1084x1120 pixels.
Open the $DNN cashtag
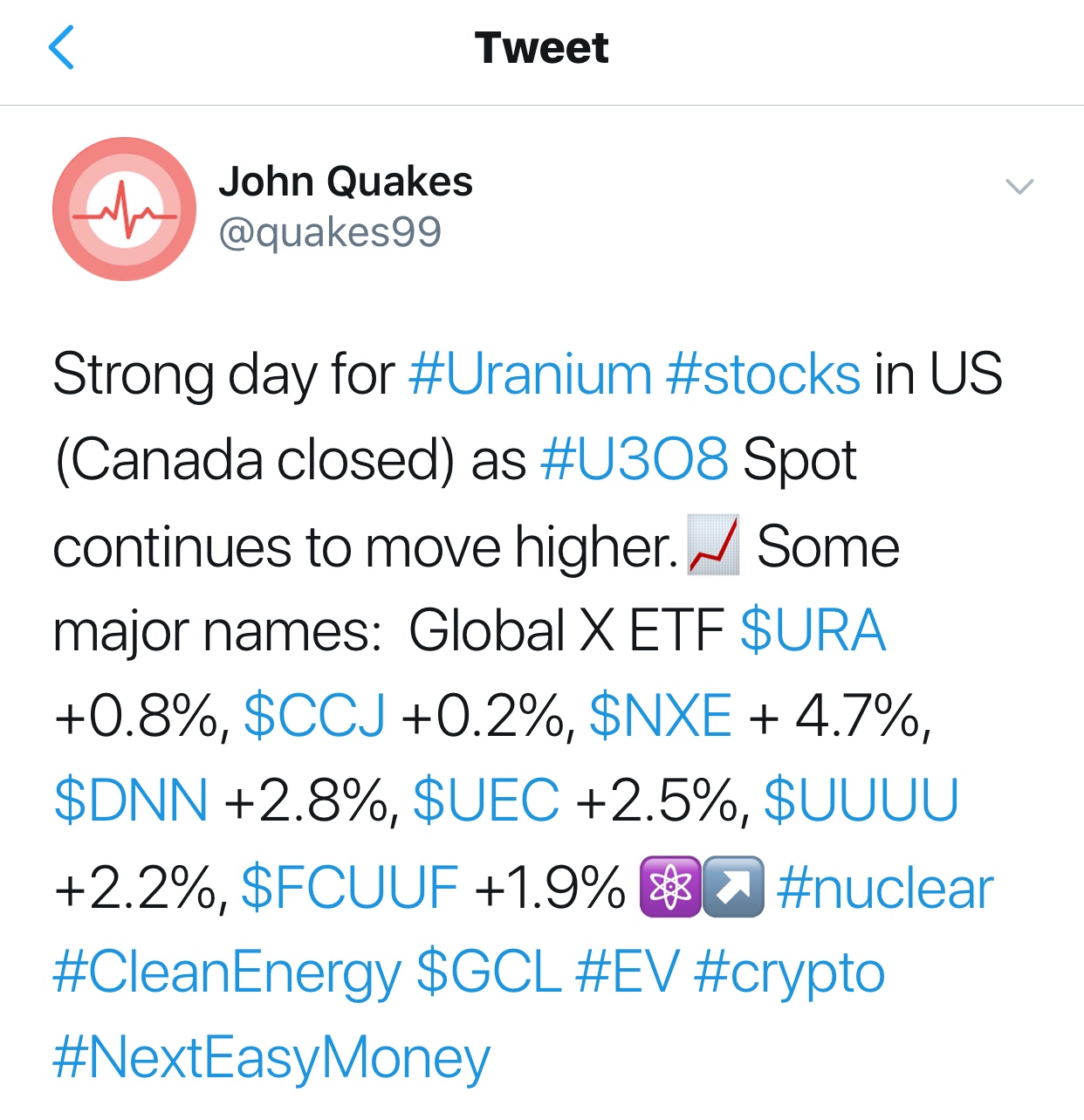click(131, 800)
